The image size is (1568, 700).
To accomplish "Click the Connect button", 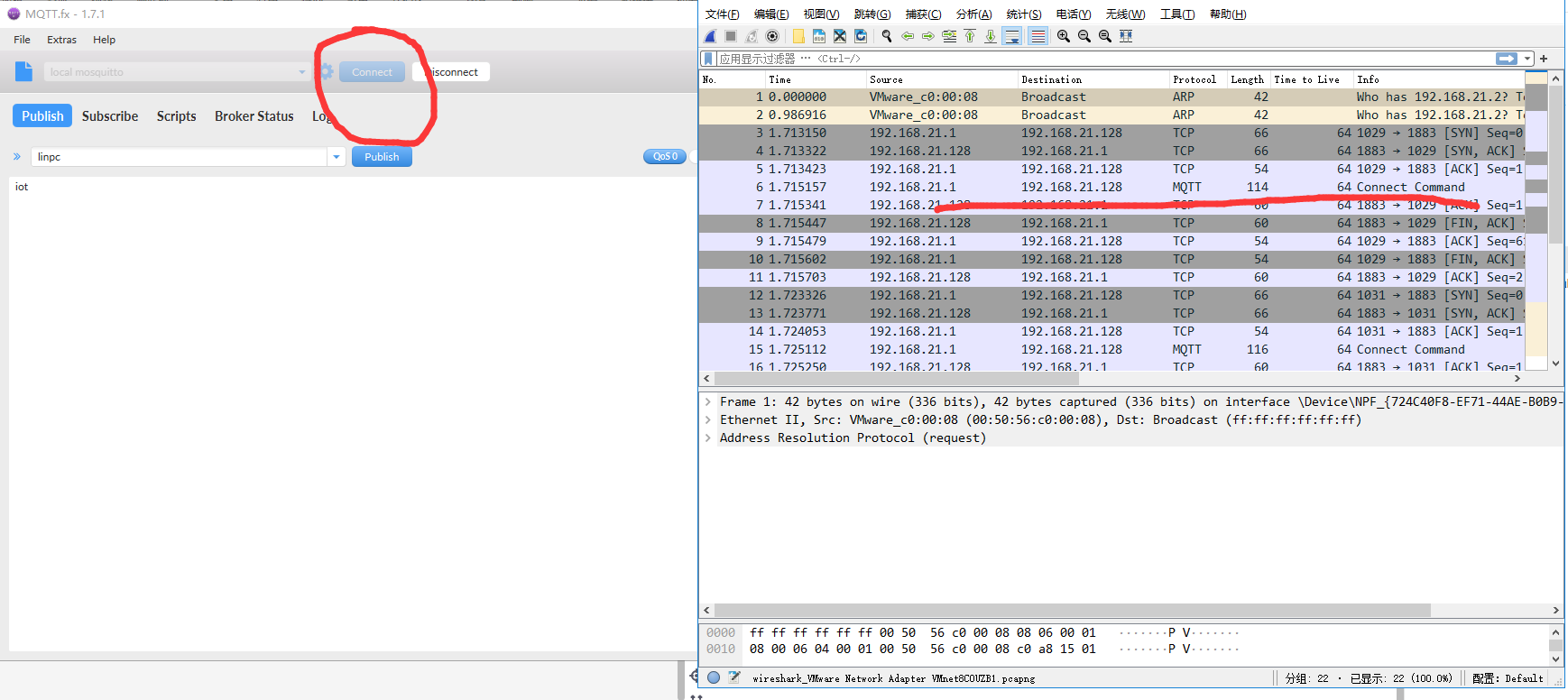I will (x=372, y=72).
